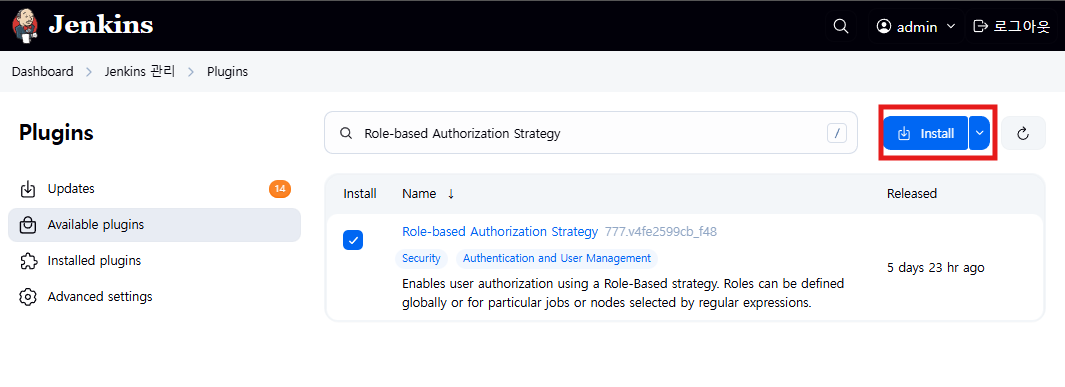Click the refresh plugins icon button
The width and height of the screenshot is (1065, 387).
point(1023,133)
